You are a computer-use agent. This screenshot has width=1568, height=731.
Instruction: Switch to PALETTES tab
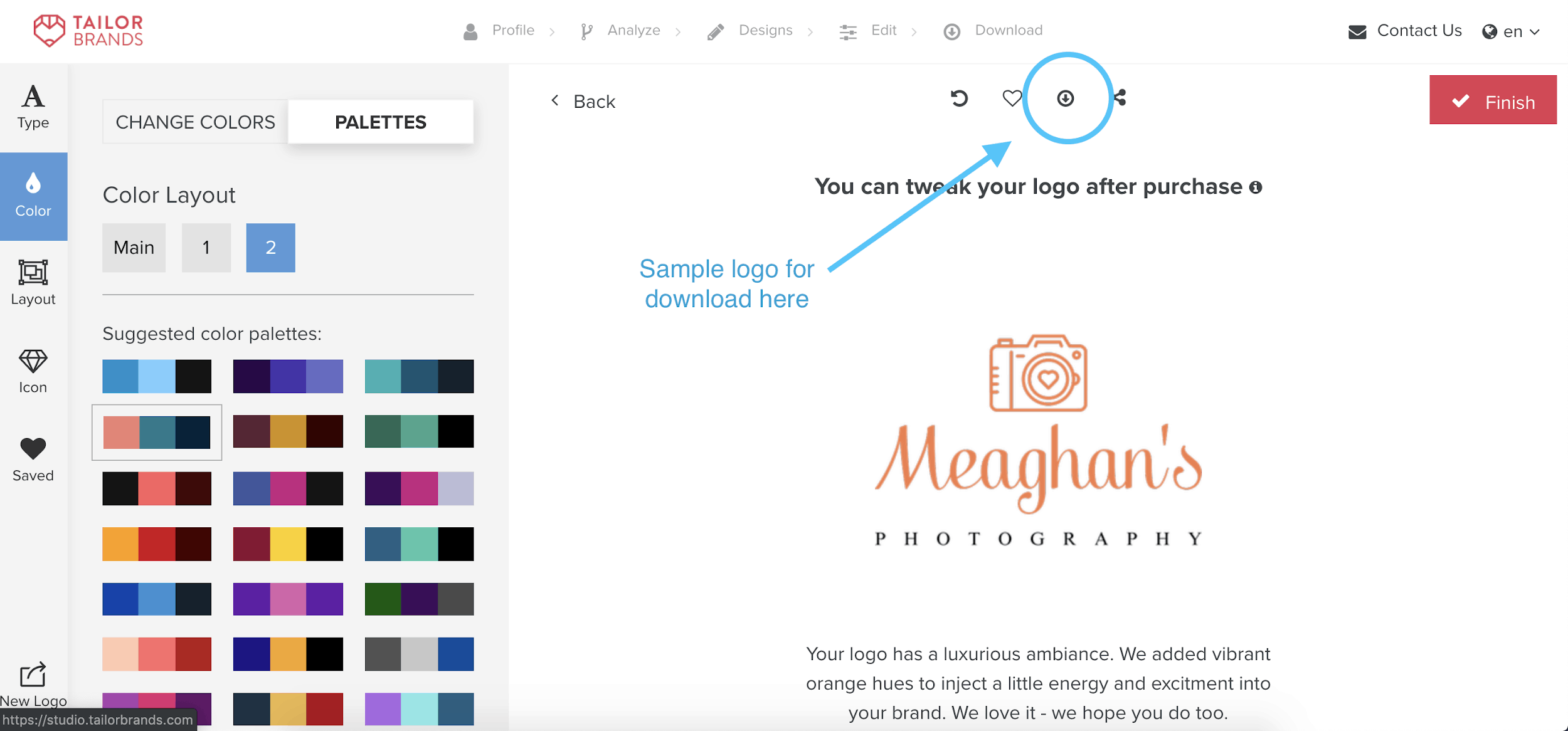(x=380, y=121)
